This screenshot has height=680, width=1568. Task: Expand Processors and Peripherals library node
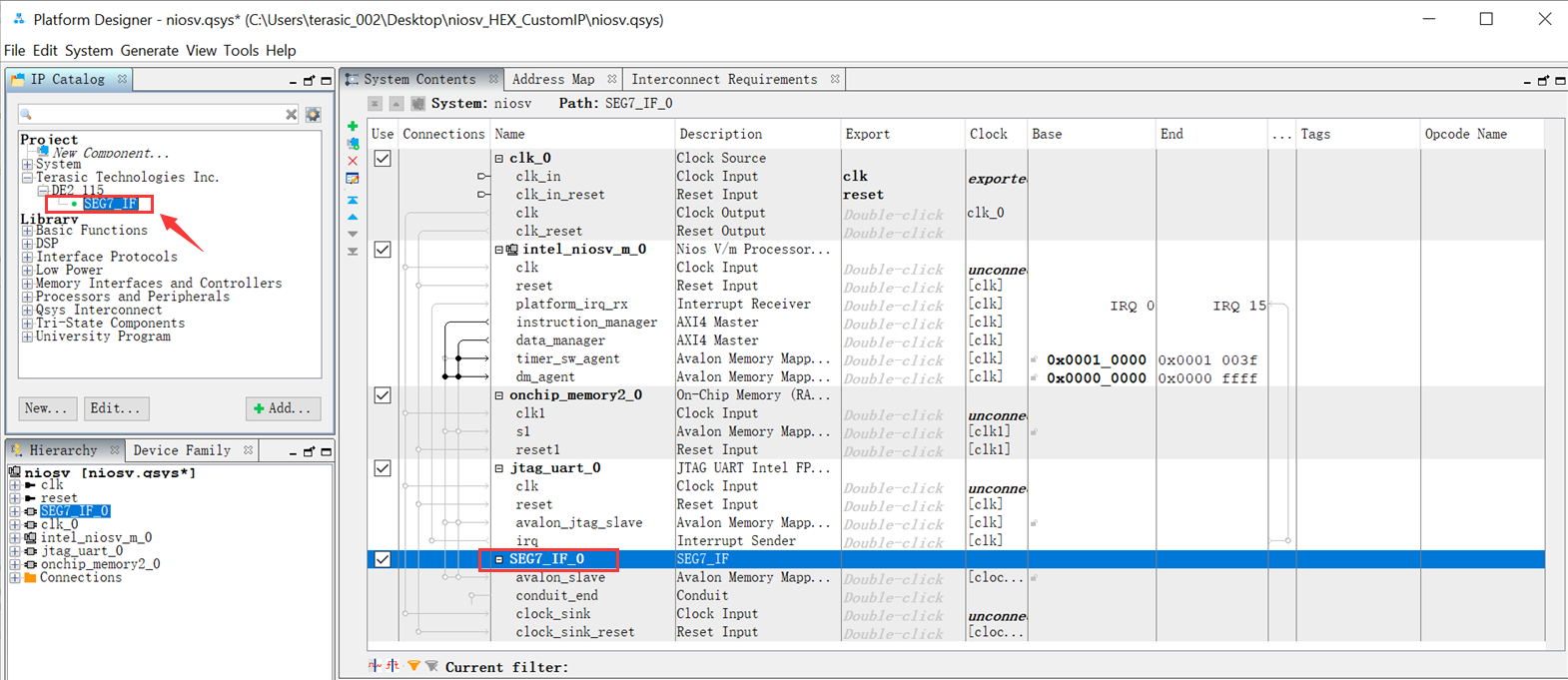pyautogui.click(x=27, y=298)
